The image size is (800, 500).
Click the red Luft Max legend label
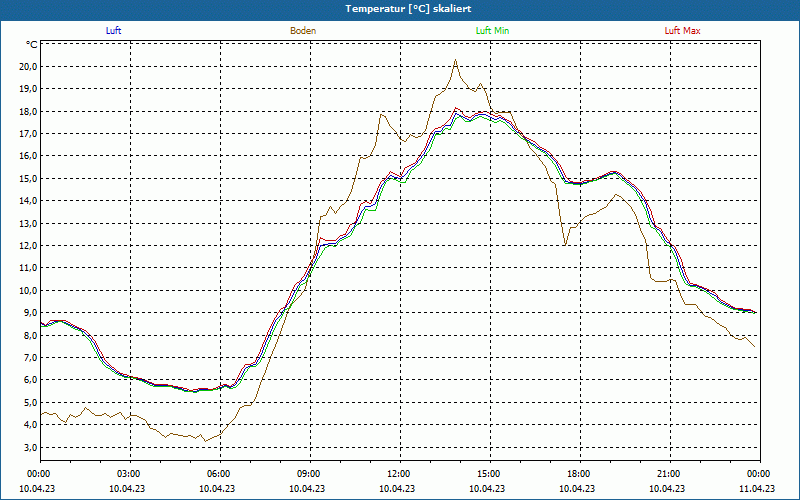coord(682,31)
